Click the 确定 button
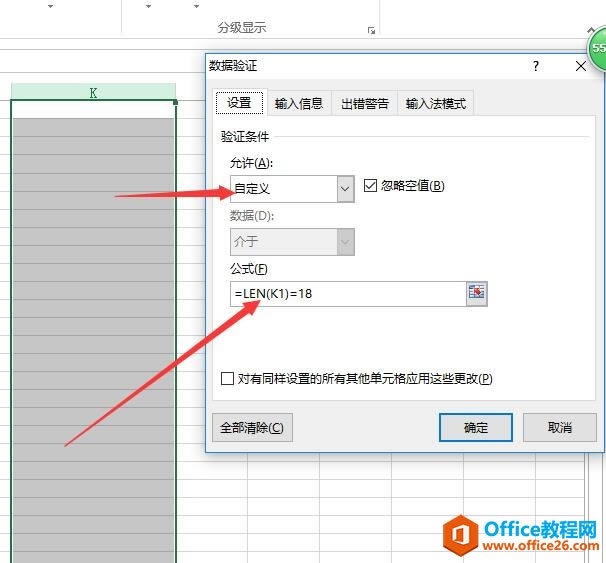The image size is (606, 563). coord(476,427)
